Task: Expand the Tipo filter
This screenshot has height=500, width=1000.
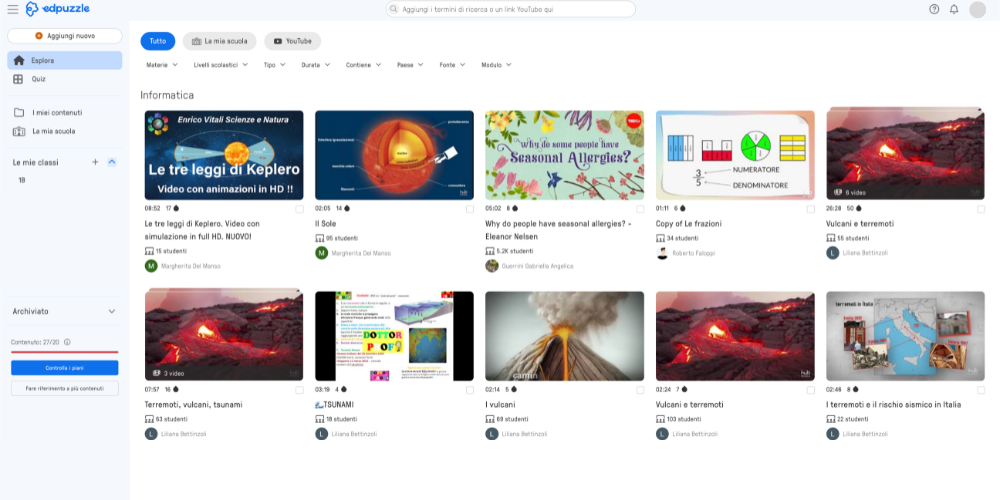Action: point(274,65)
